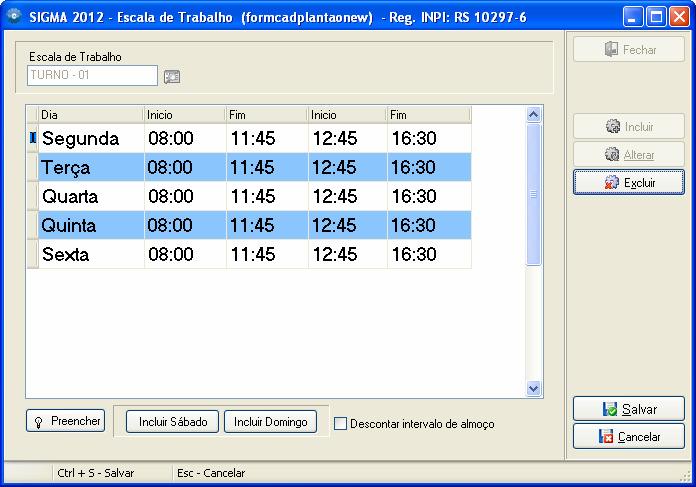696x487 pixels.
Task: Click the 16:30 cell in Quarta row
Action: click(429, 196)
